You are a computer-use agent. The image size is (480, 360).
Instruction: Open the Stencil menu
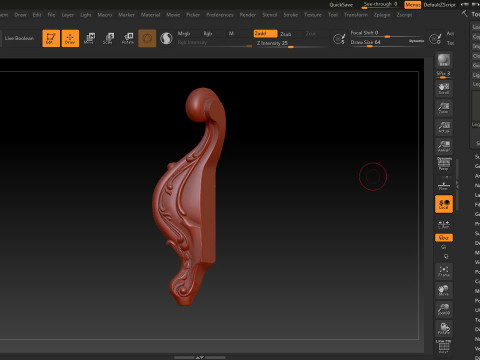coord(270,15)
